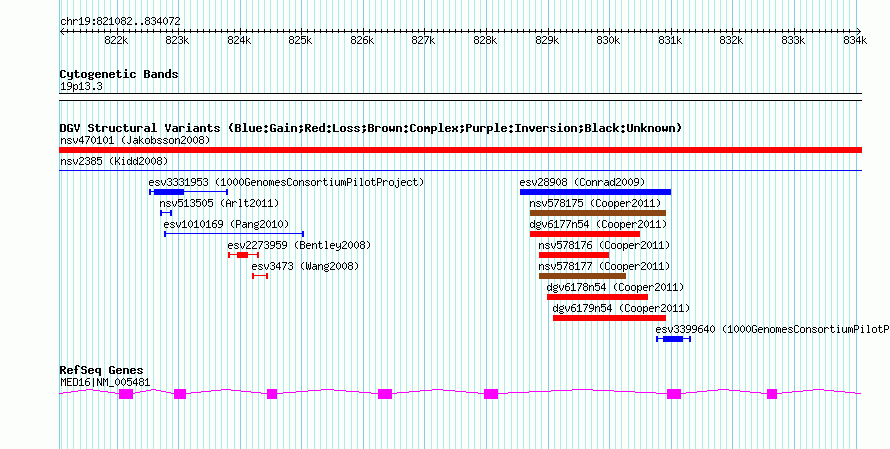Open the nsv513505 (Arlt2011) label
This screenshot has height=449, width=890.
[x=219, y=203]
